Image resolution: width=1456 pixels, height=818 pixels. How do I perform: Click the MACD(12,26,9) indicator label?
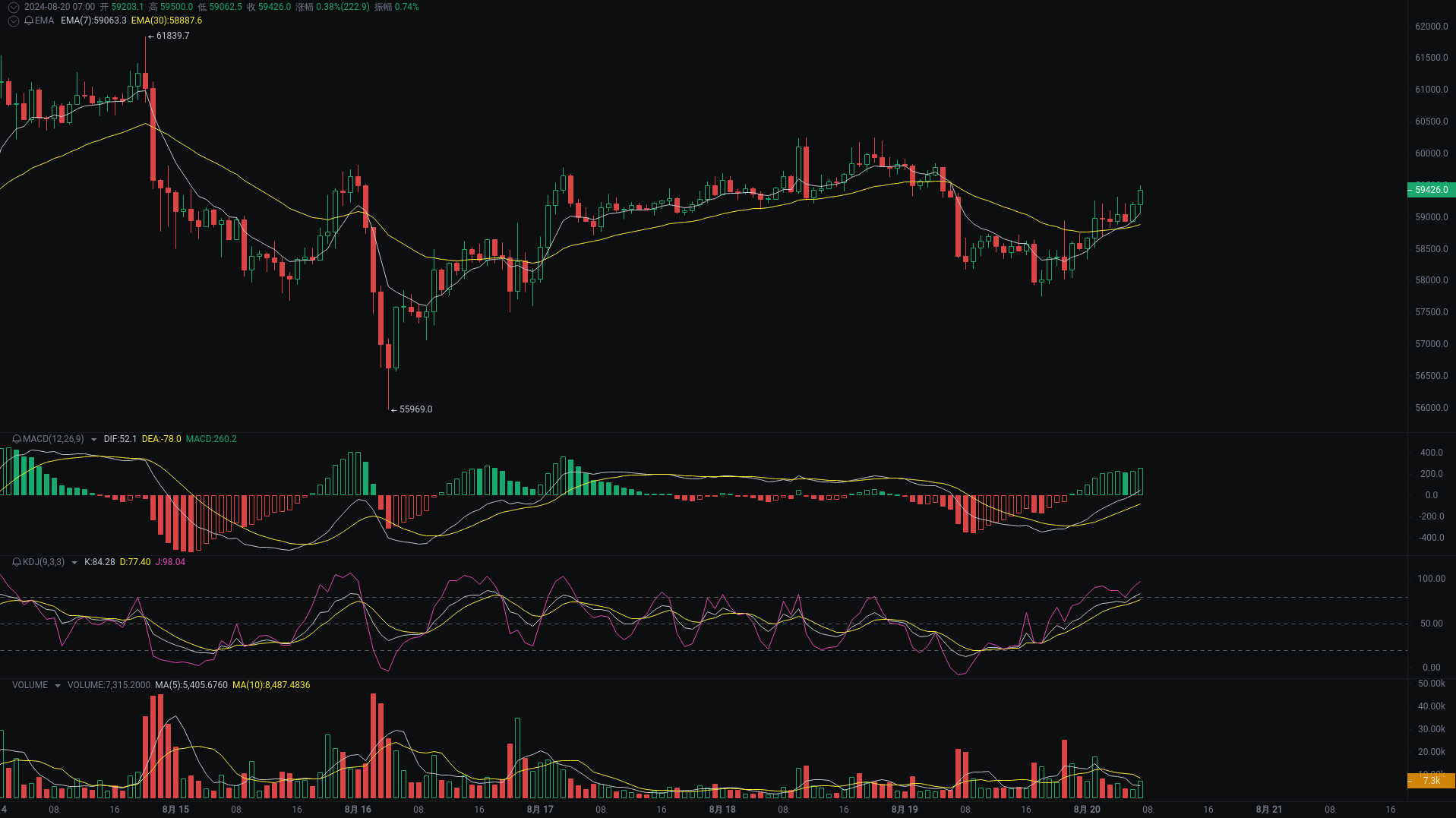(x=53, y=439)
